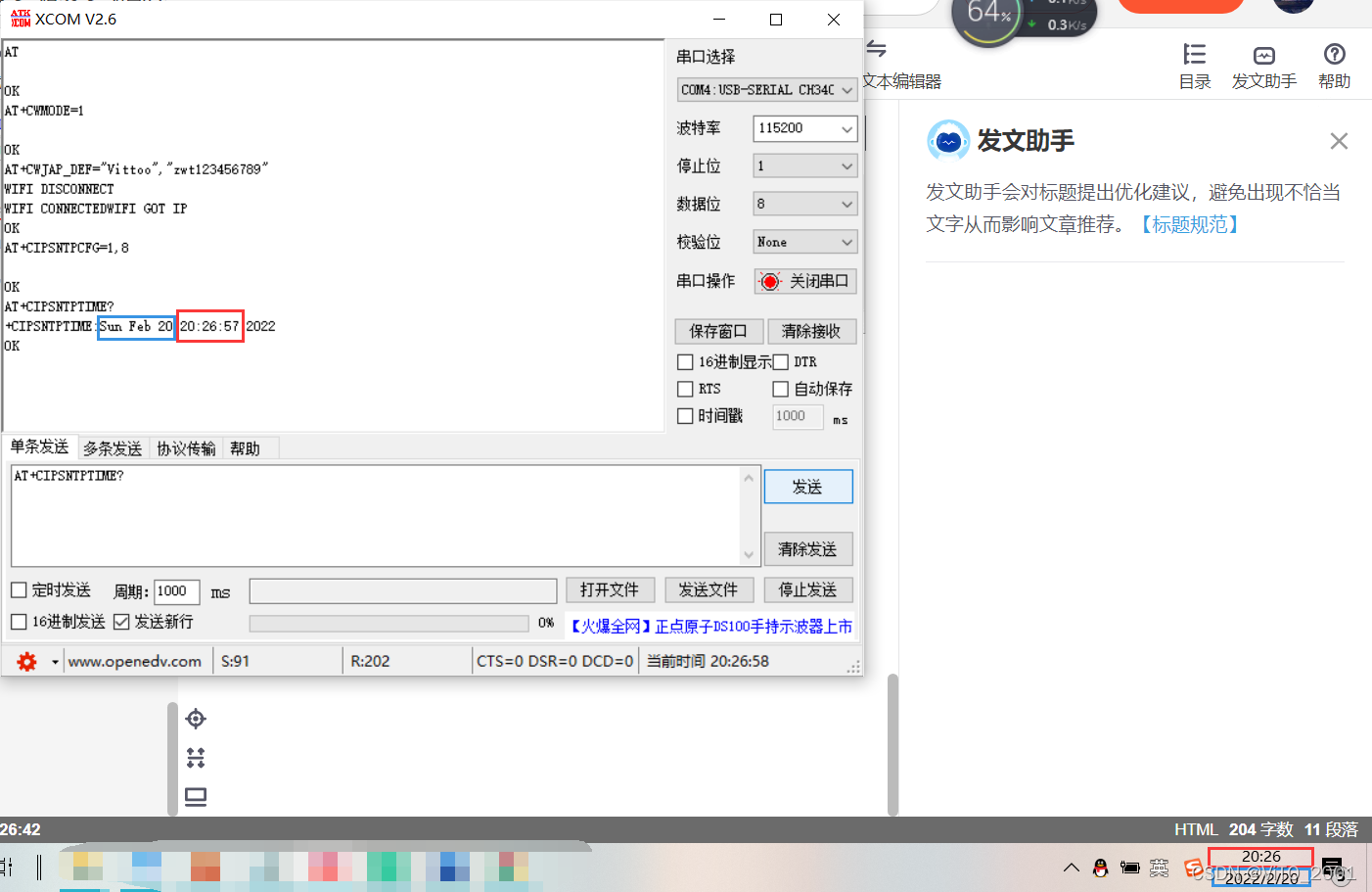Click the 发送 send button
The image size is (1372, 892).
pos(808,487)
